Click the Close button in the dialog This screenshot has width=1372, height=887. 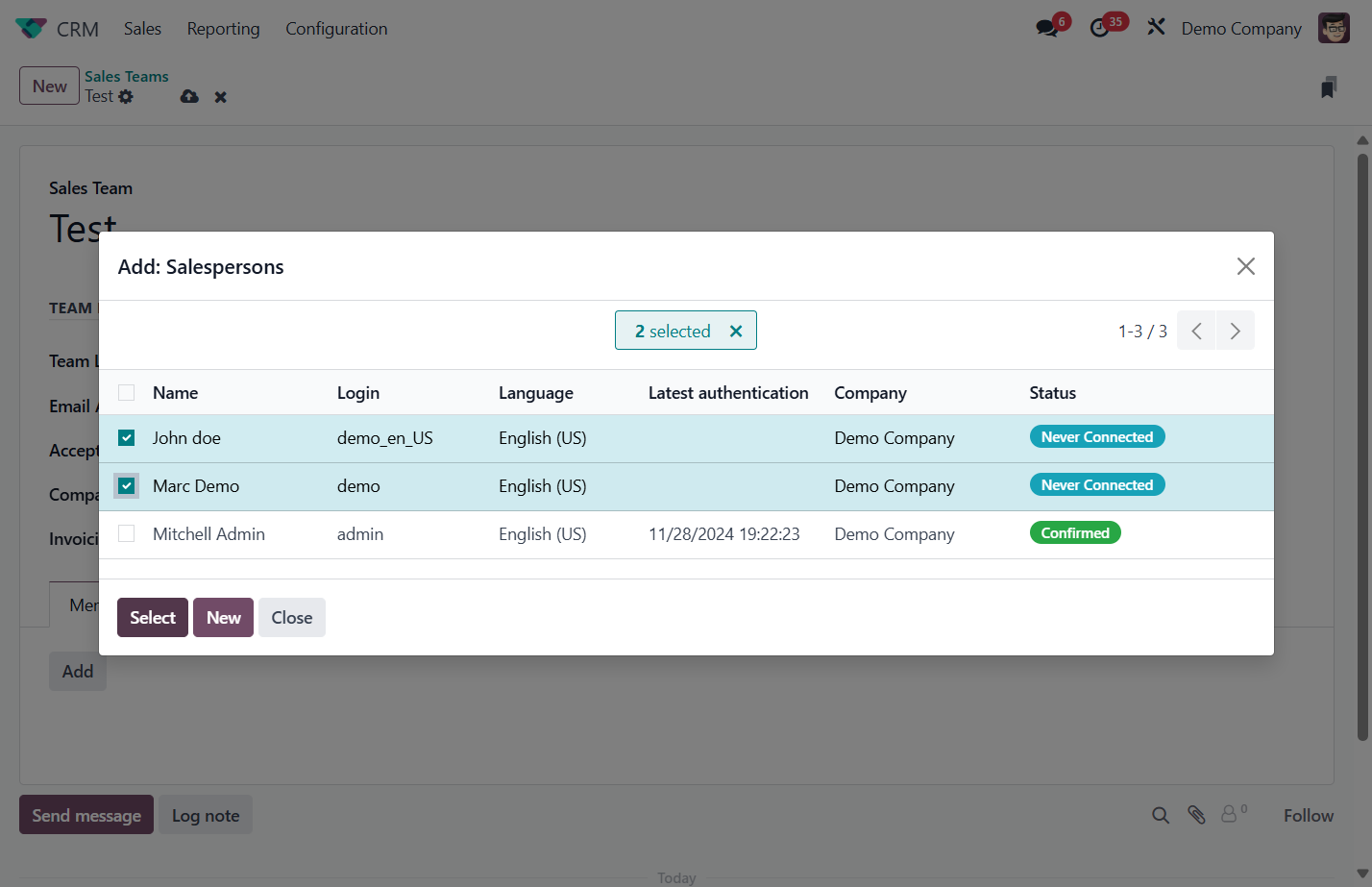pos(292,617)
